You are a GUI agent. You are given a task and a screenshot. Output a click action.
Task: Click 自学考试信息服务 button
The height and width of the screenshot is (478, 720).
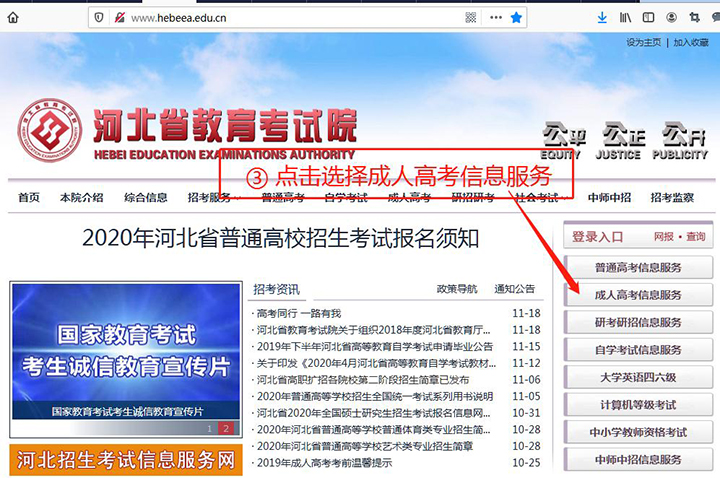click(x=638, y=350)
